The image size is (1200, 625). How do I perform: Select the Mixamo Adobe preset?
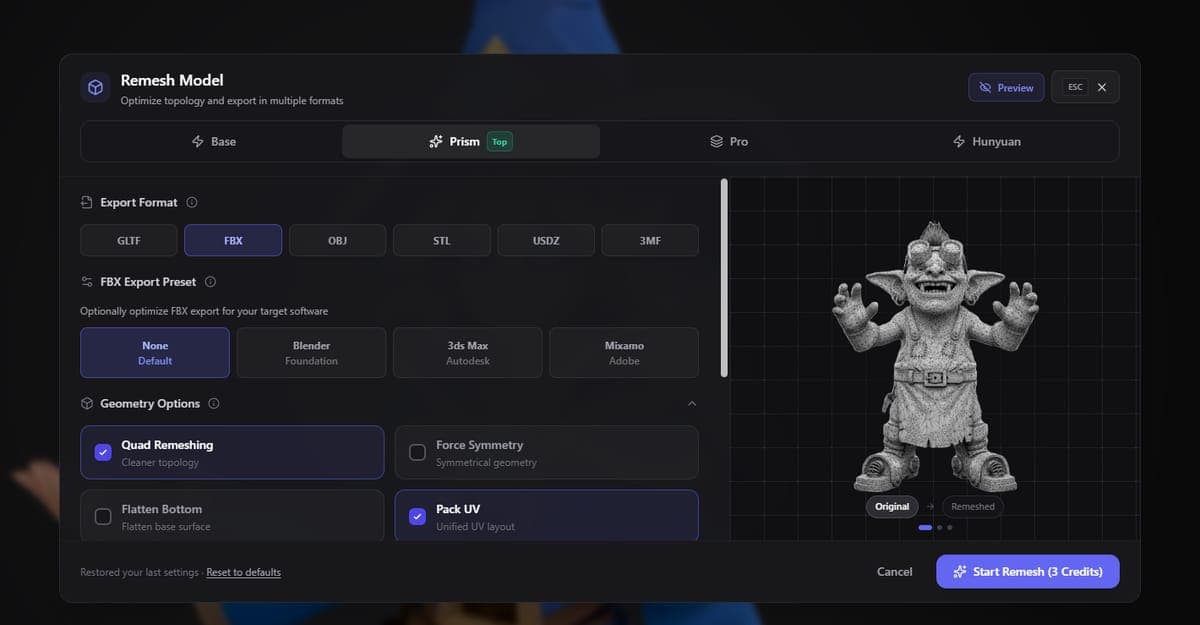(x=624, y=353)
